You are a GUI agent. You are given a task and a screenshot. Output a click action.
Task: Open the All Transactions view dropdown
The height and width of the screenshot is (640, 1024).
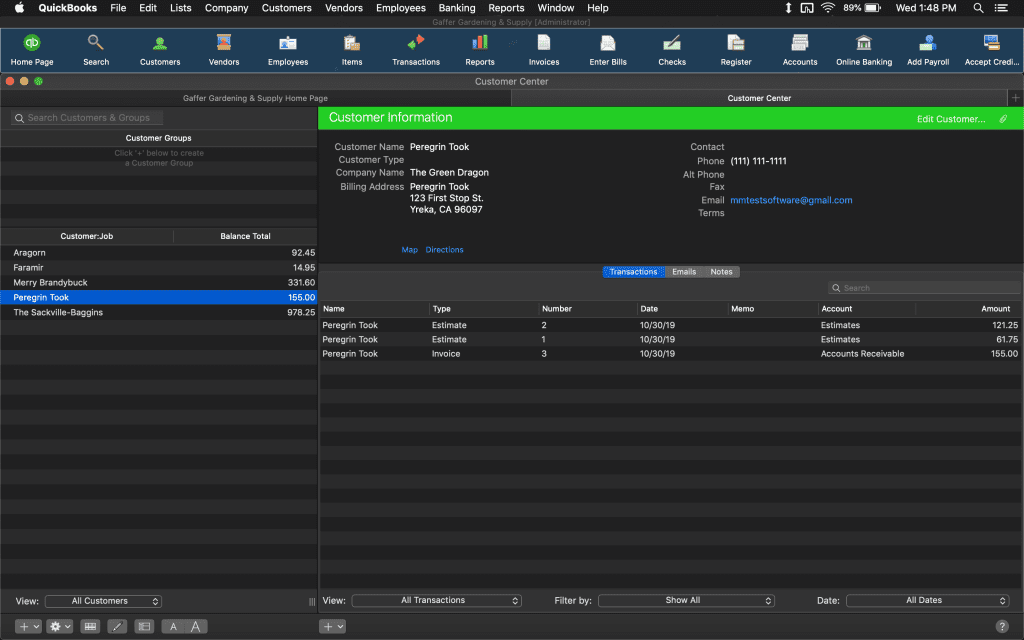pyautogui.click(x=436, y=600)
